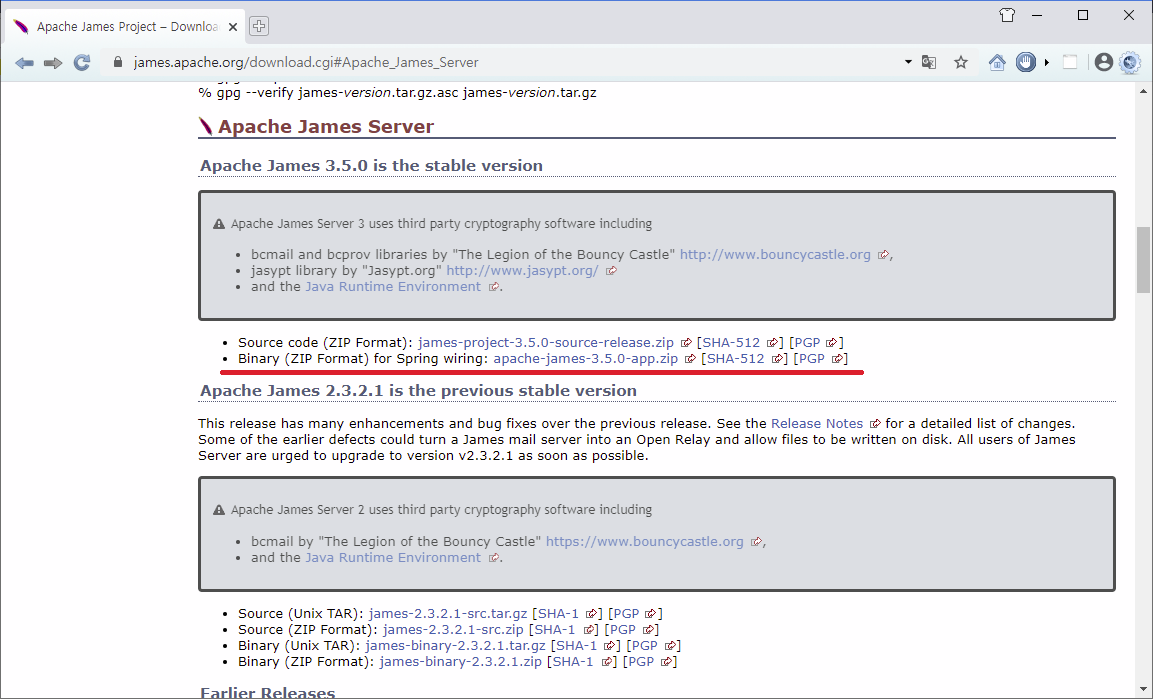This screenshot has height=699, width=1153.
Task: Minimize the browser window
Action: 1038,15
